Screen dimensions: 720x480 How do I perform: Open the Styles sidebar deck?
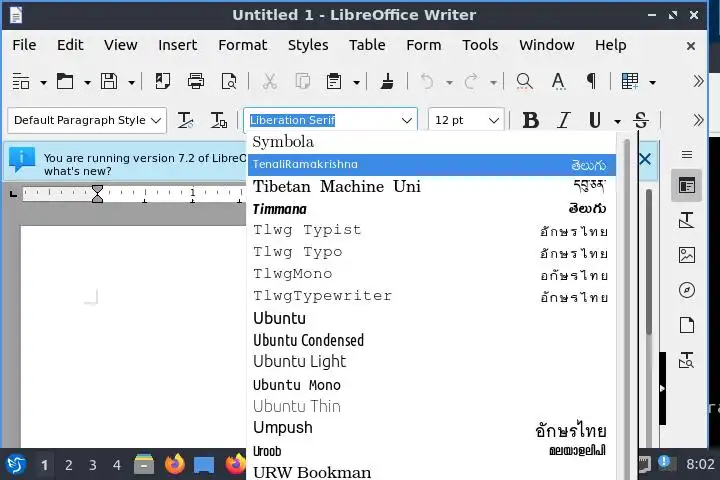click(686, 220)
